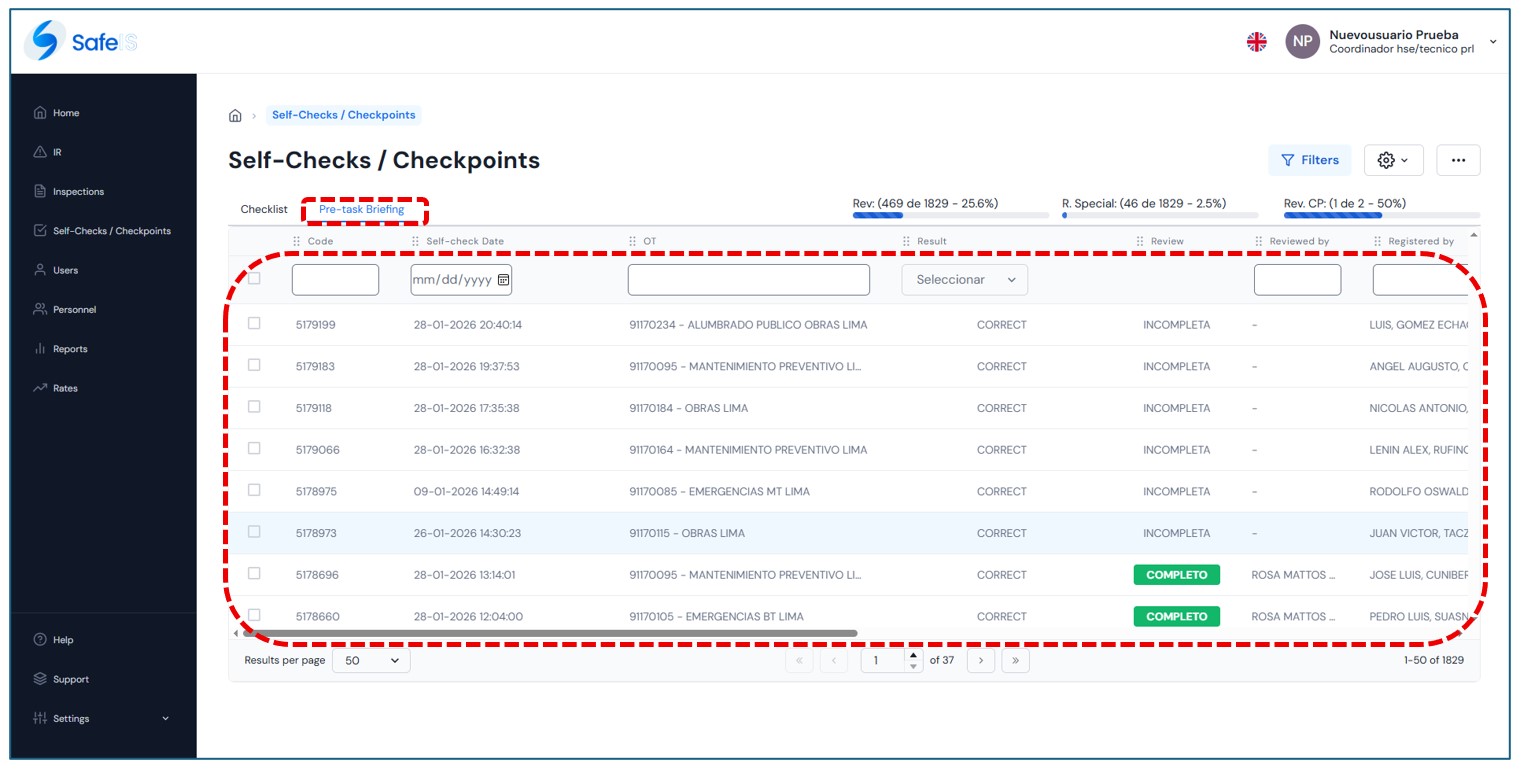This screenshot has height=770, width=1521.
Task: Select the Checklist tab
Action: point(264,210)
